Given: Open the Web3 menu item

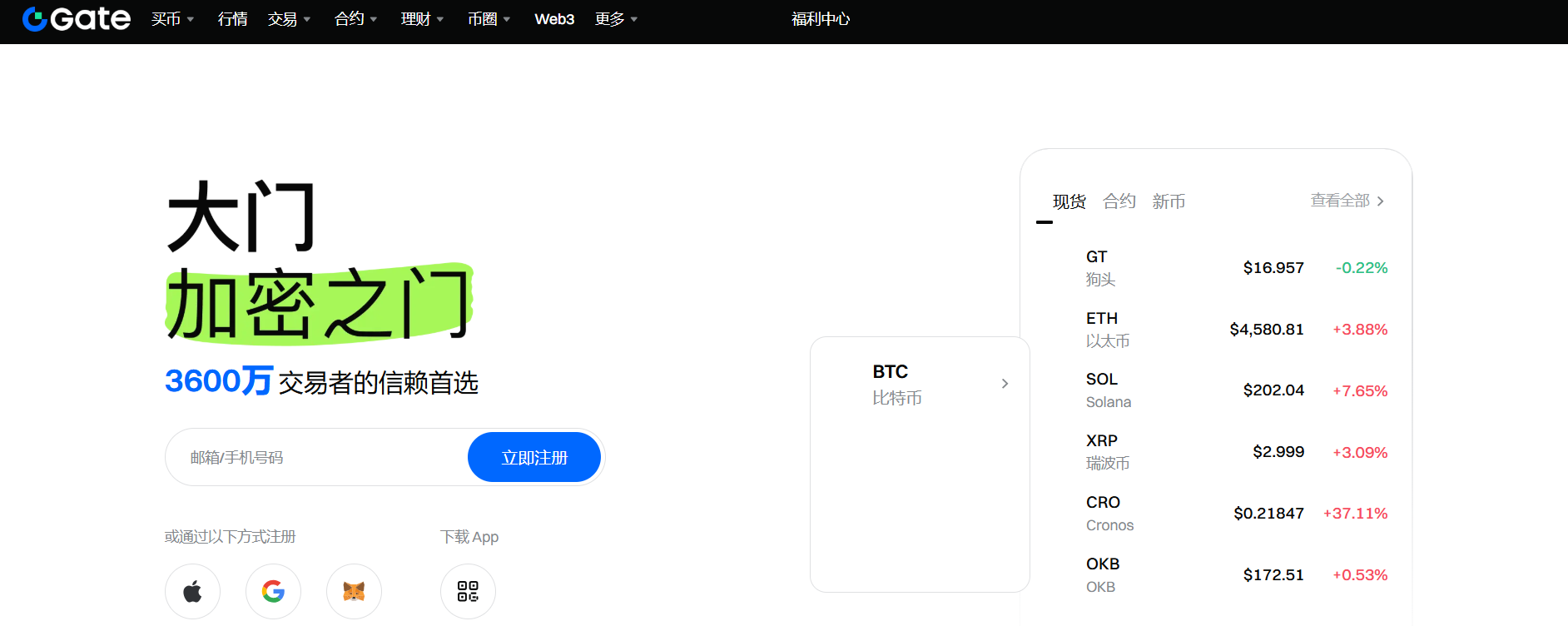Looking at the screenshot, I should [x=554, y=19].
